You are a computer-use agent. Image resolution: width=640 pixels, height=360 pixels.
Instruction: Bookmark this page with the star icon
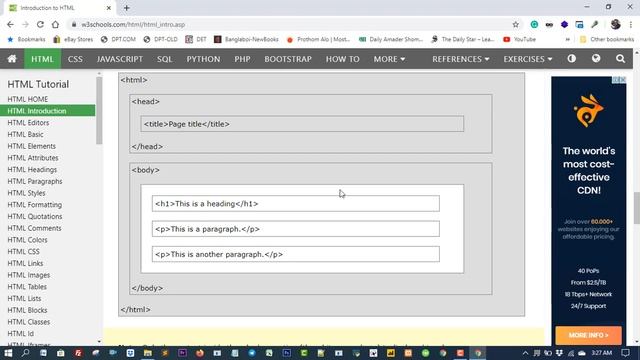tap(516, 24)
